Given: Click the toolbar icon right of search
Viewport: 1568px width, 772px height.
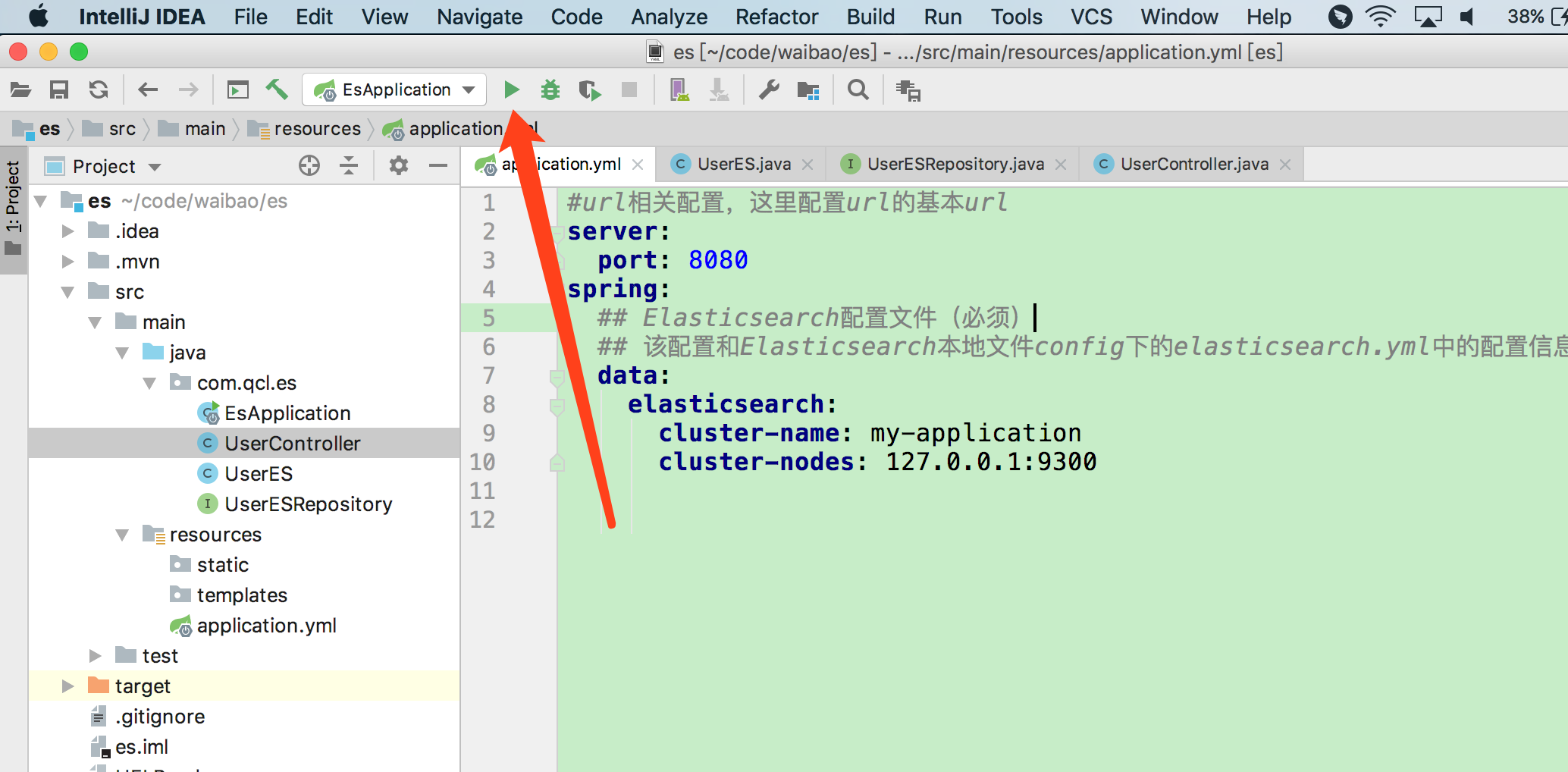Looking at the screenshot, I should (908, 90).
